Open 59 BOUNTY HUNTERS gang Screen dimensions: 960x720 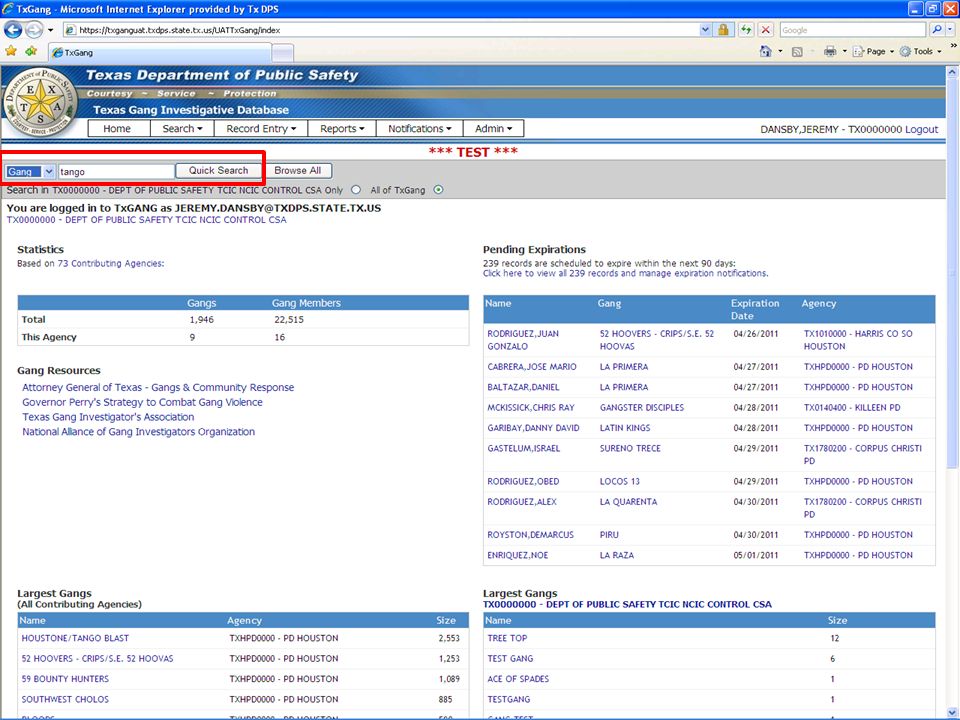tap(65, 679)
